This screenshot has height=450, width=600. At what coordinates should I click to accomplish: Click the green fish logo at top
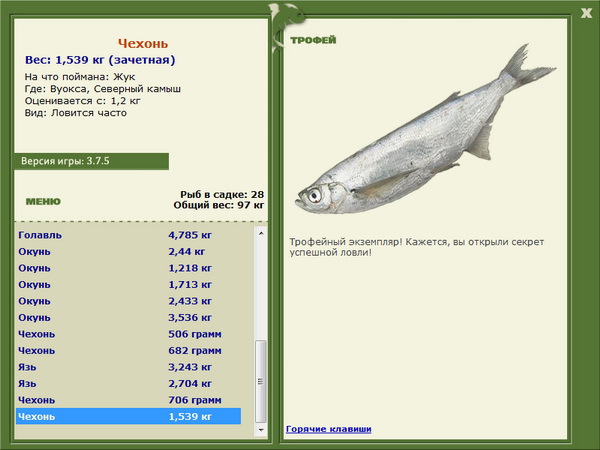(x=285, y=27)
